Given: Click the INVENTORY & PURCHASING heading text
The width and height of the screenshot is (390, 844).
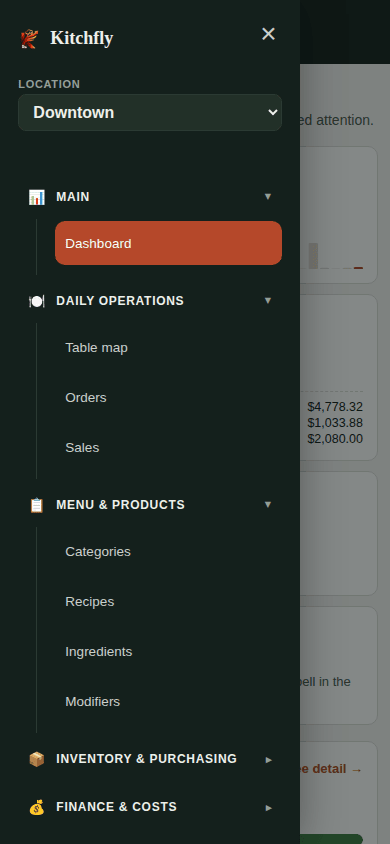Looking at the screenshot, I should (x=146, y=759).
